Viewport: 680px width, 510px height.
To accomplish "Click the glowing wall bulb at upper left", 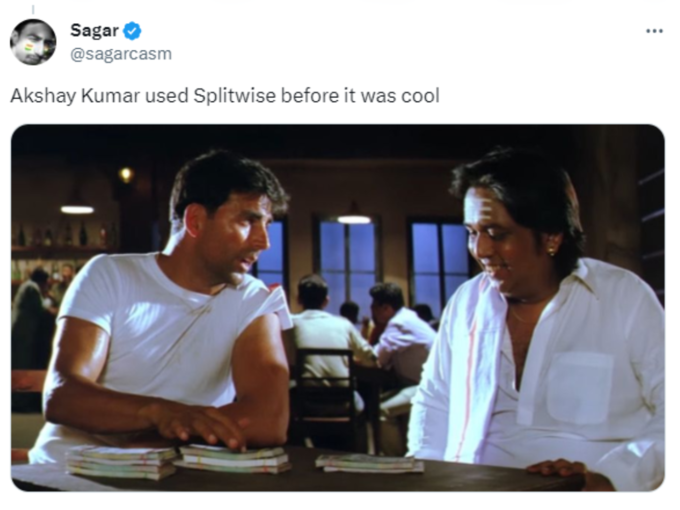I will [126, 175].
